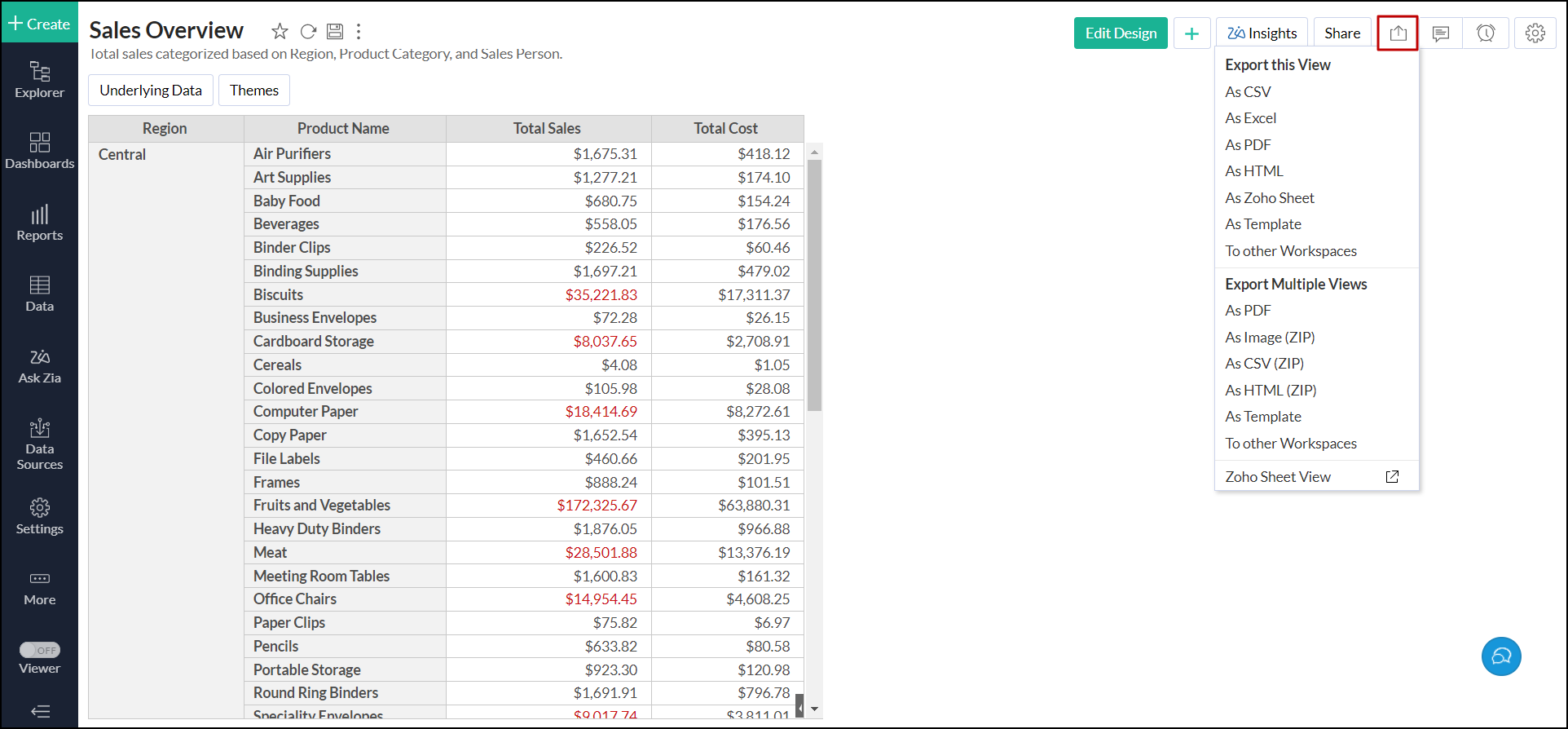Click the star favorite icon
This screenshot has height=729, width=1568.
[x=280, y=32]
